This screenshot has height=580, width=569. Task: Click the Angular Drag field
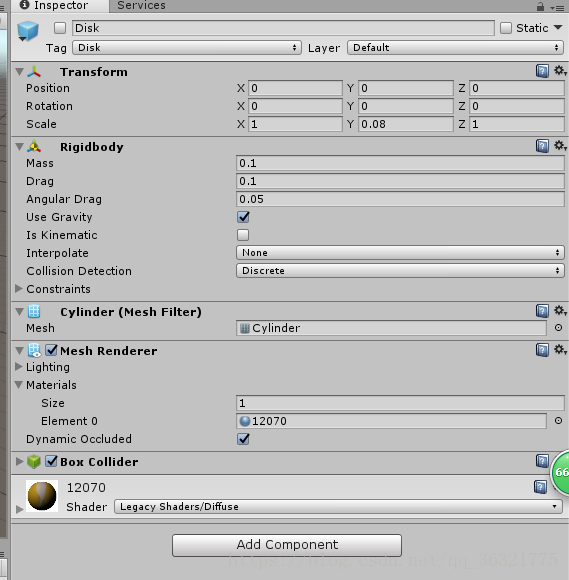(x=400, y=199)
